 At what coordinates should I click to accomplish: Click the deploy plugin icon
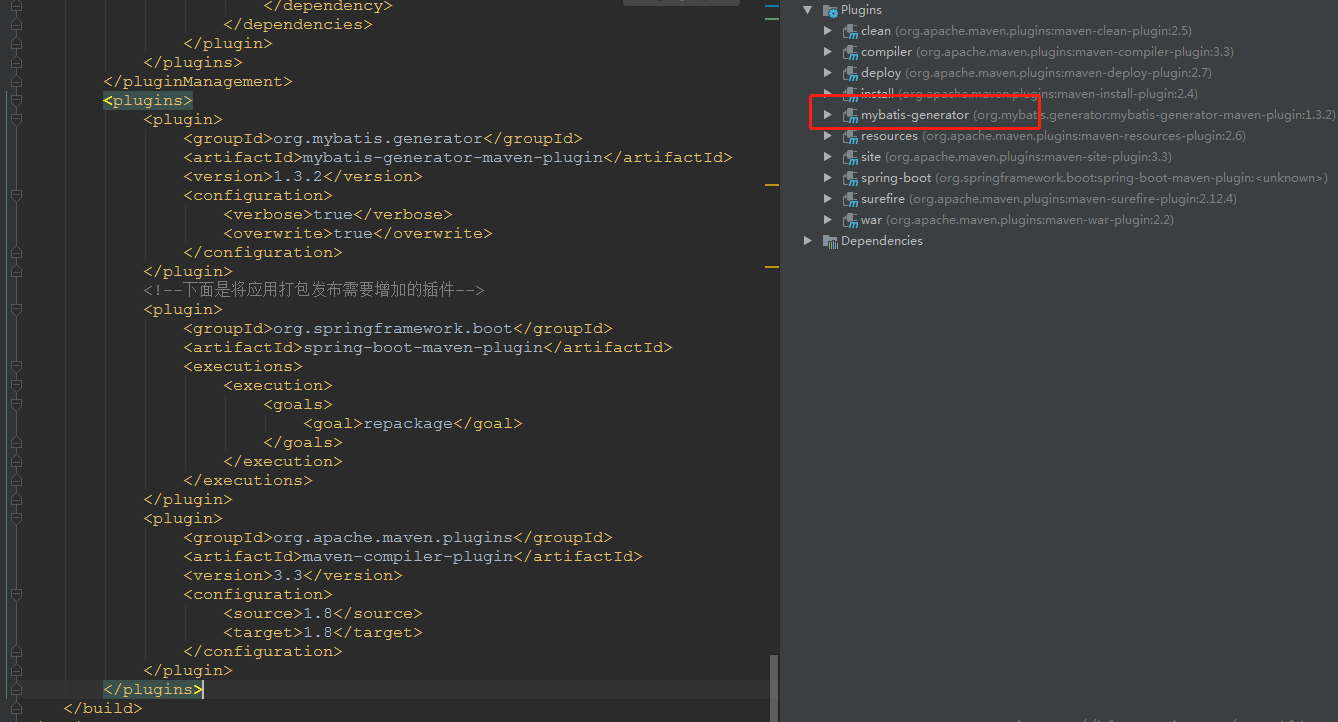850,73
